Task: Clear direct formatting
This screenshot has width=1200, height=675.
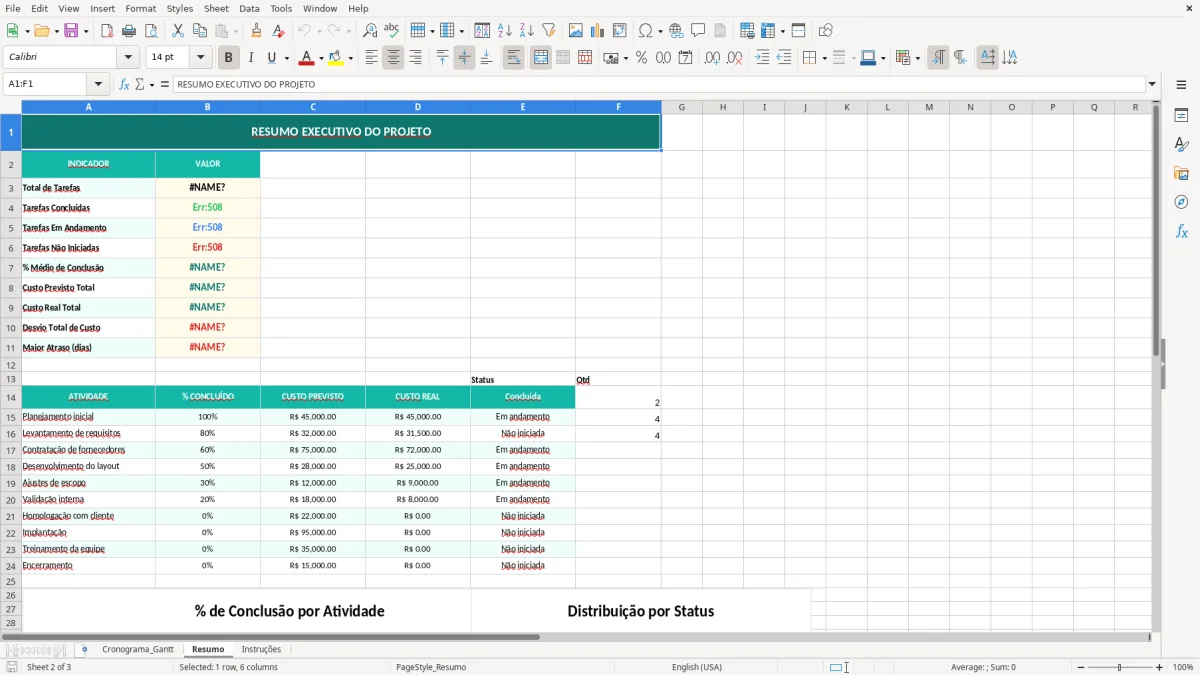Action: pos(279,31)
